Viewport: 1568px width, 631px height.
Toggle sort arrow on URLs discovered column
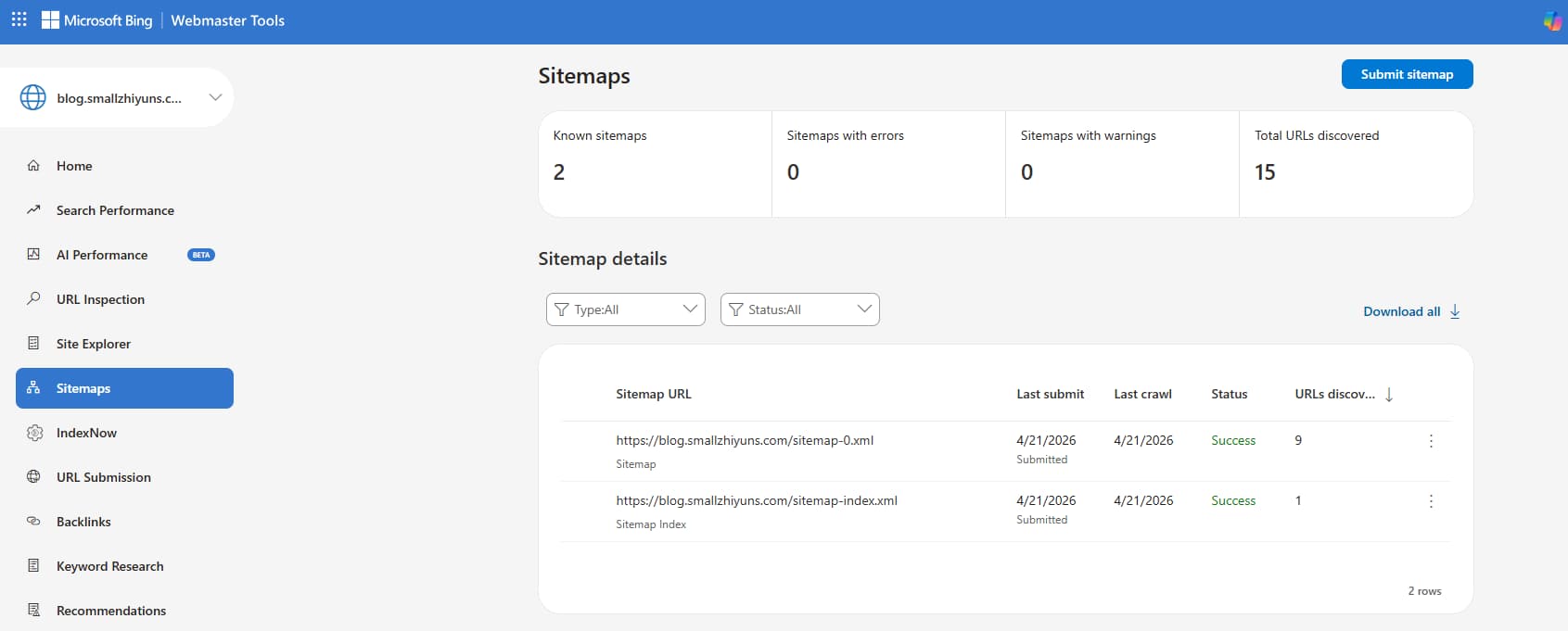tap(1389, 395)
